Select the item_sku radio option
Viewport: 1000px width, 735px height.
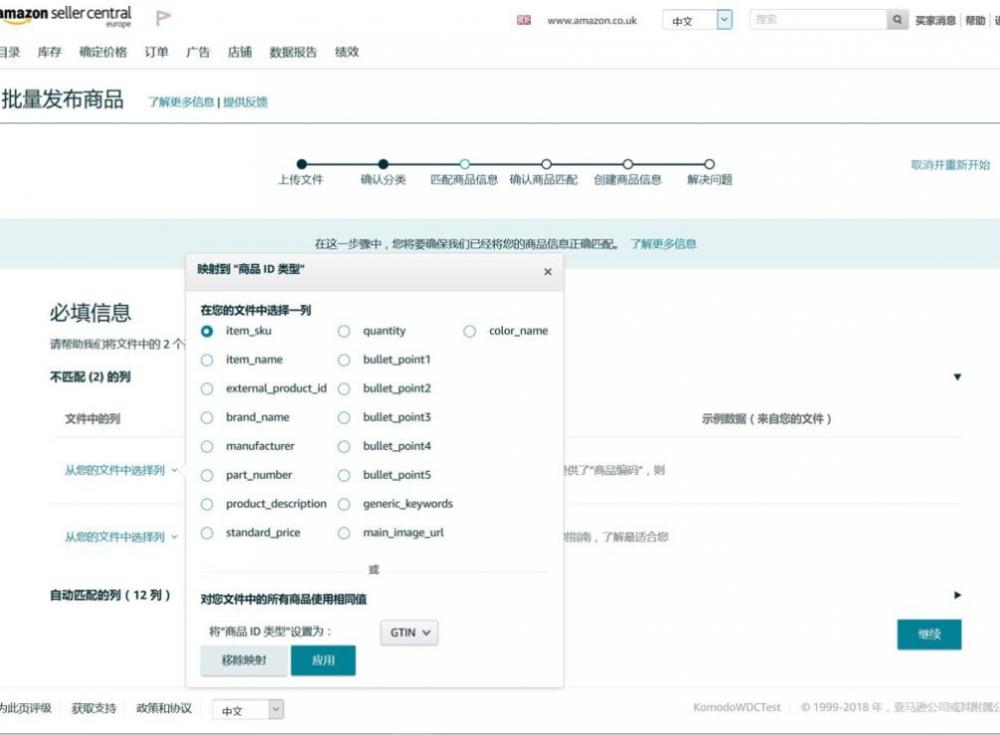pyautogui.click(x=207, y=331)
